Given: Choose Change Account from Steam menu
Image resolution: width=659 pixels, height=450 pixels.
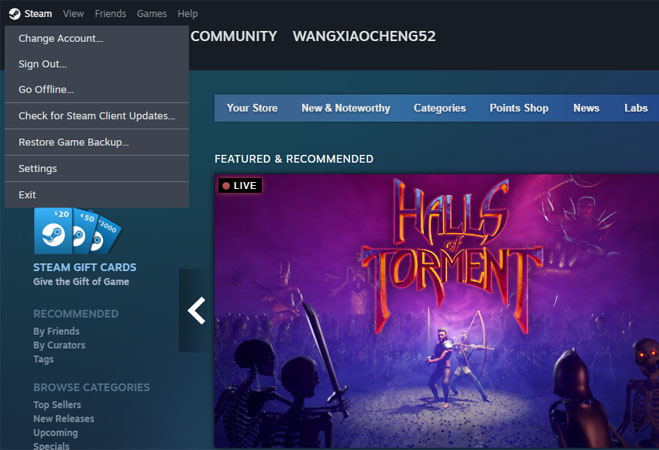Looking at the screenshot, I should [97, 39].
